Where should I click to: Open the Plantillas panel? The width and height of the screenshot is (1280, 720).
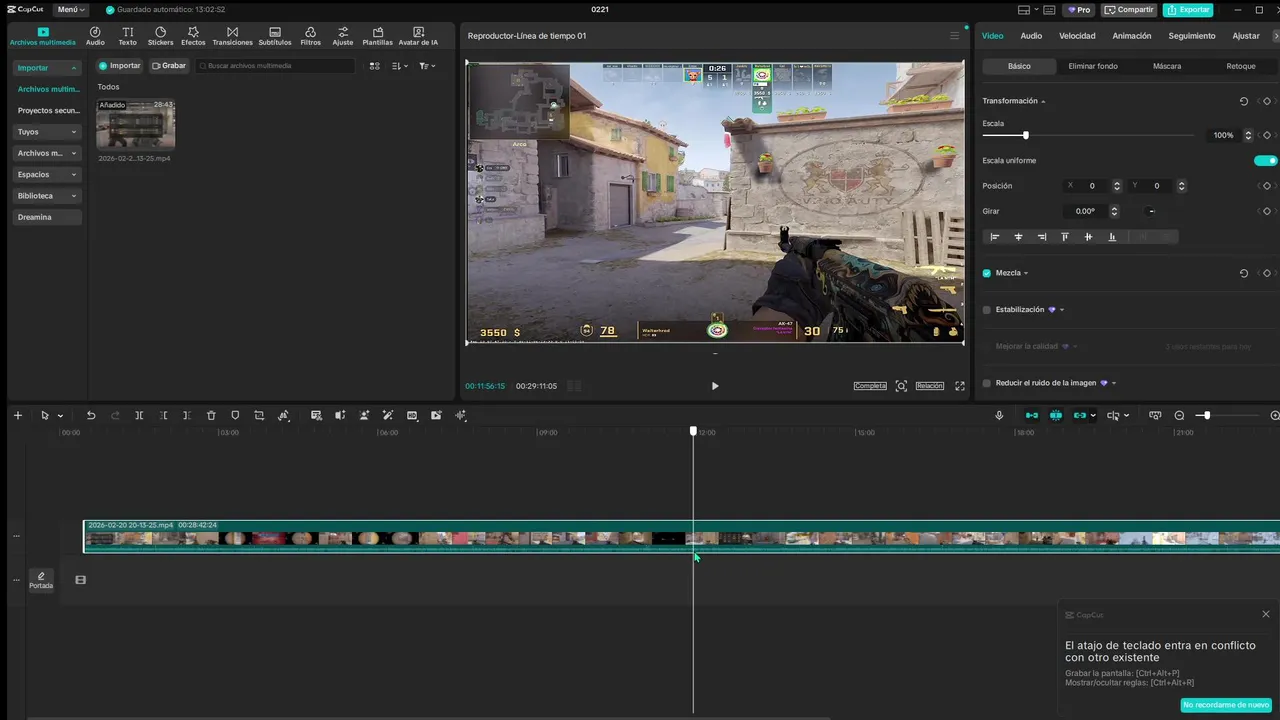pos(377,36)
